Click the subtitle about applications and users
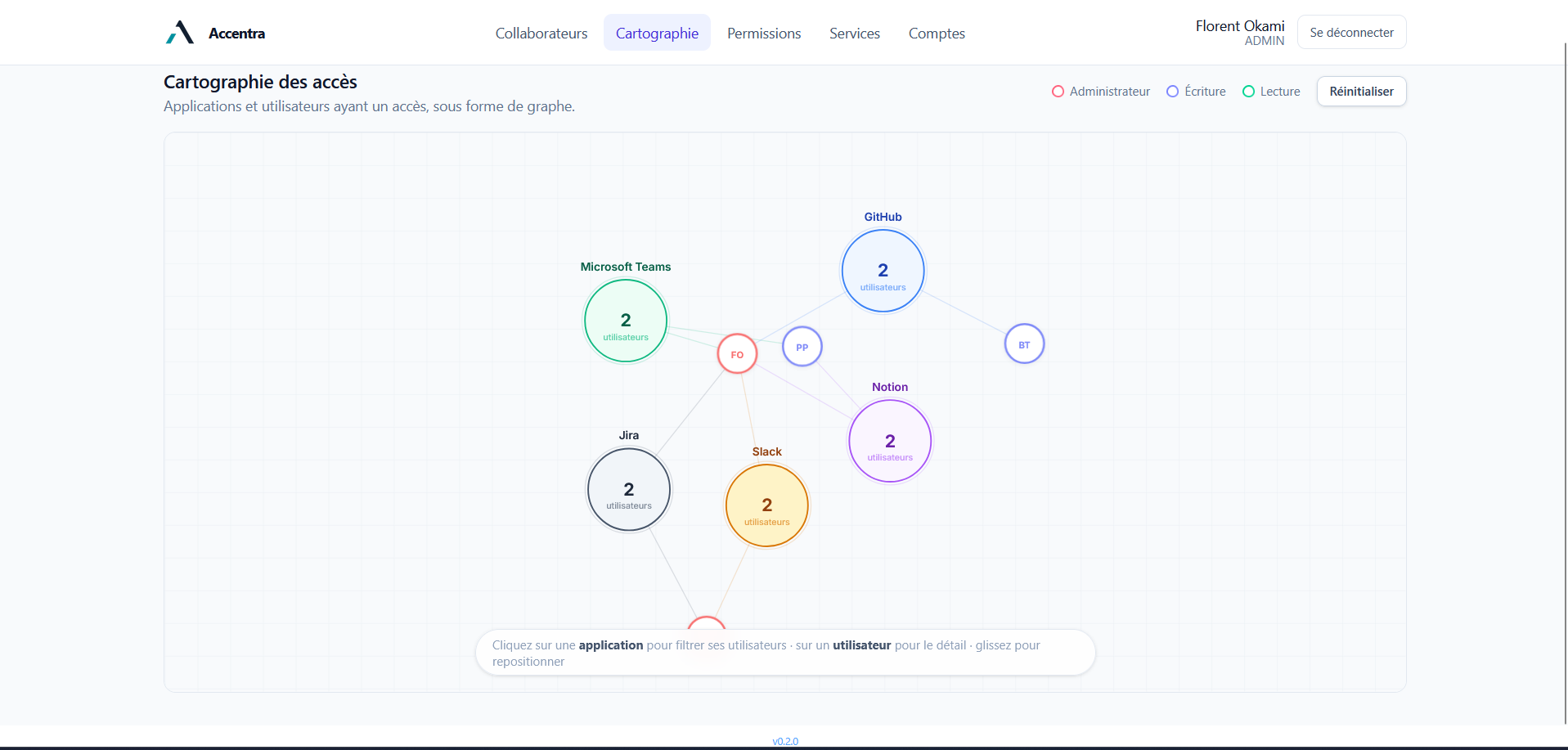1568x750 pixels. 369,106
